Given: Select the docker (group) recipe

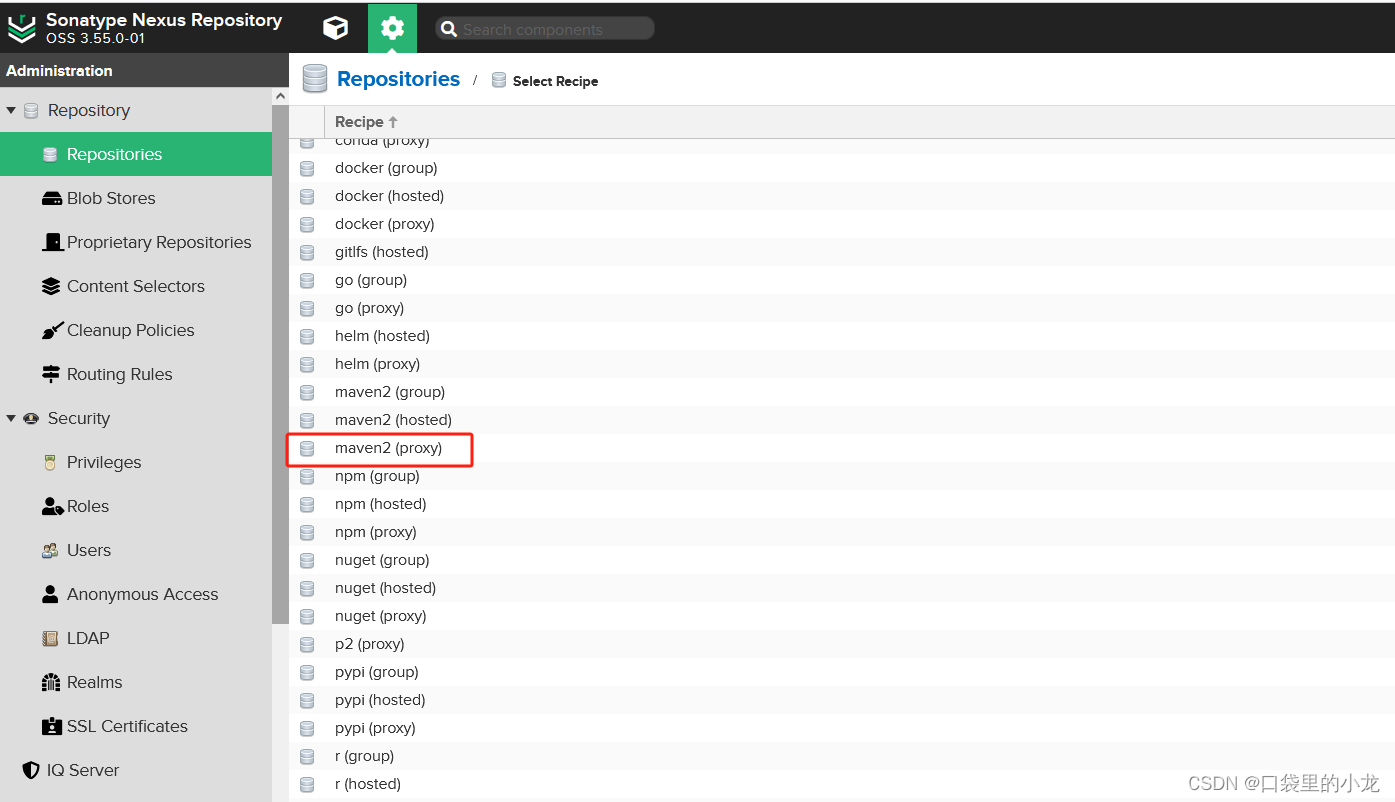Looking at the screenshot, I should (842, 168).
